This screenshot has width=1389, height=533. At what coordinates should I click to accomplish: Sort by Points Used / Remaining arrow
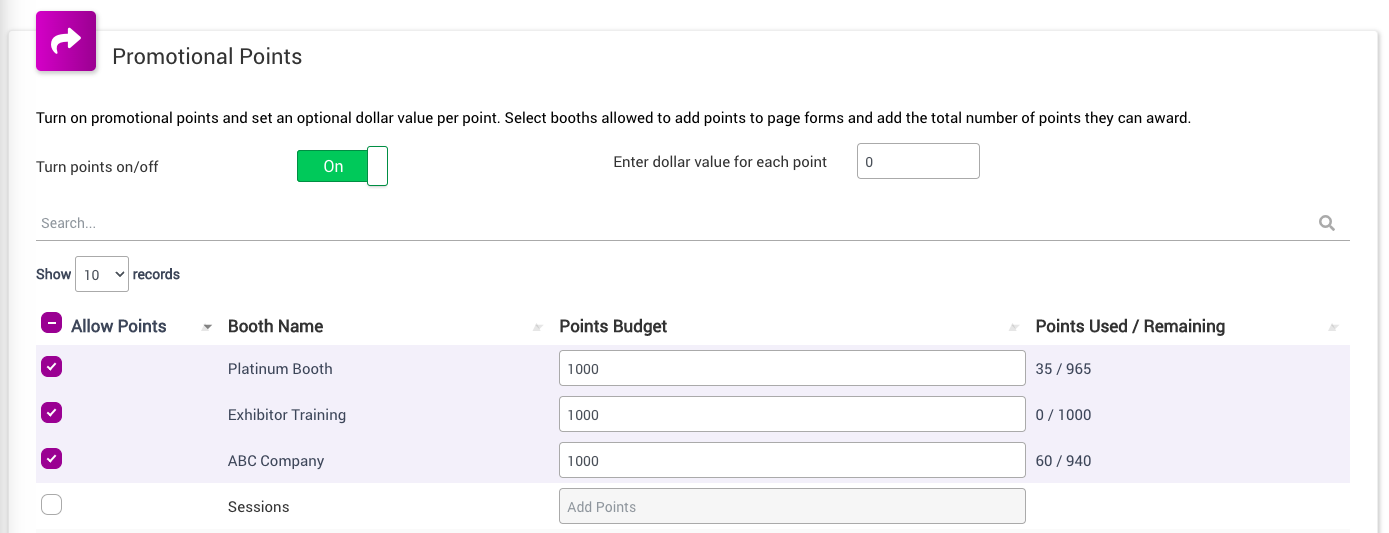click(x=1333, y=327)
